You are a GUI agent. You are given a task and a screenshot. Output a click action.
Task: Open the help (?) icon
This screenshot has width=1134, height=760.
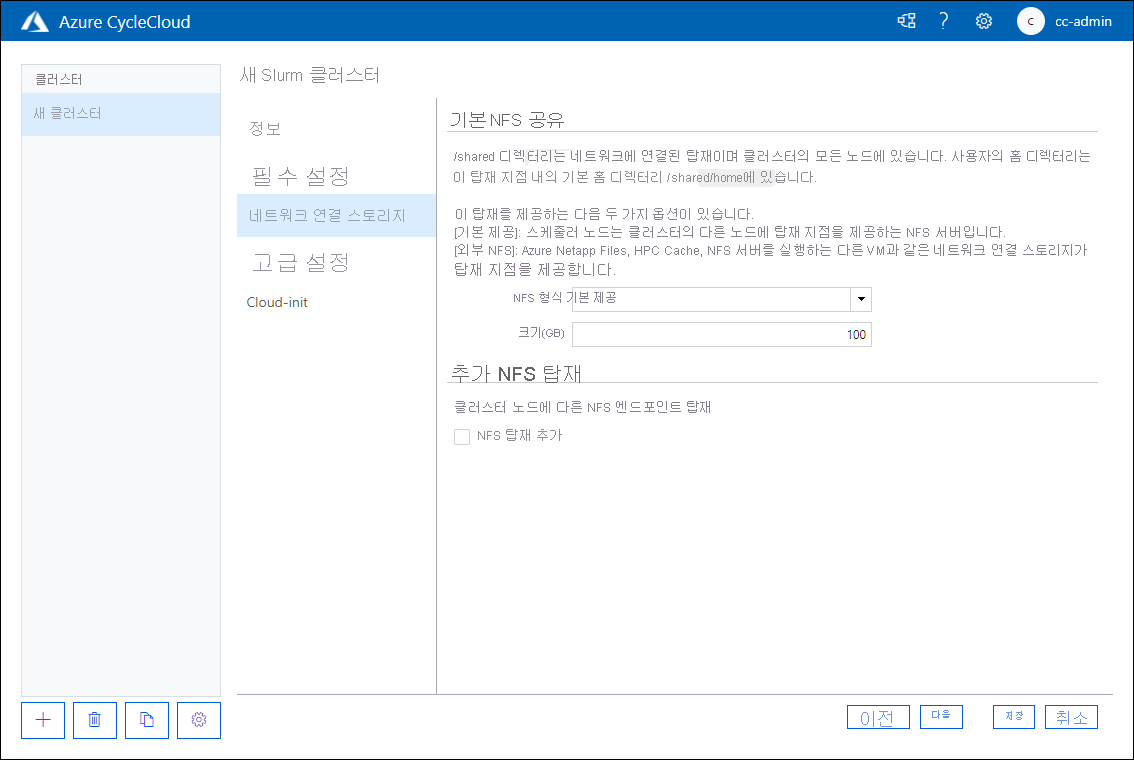point(943,20)
